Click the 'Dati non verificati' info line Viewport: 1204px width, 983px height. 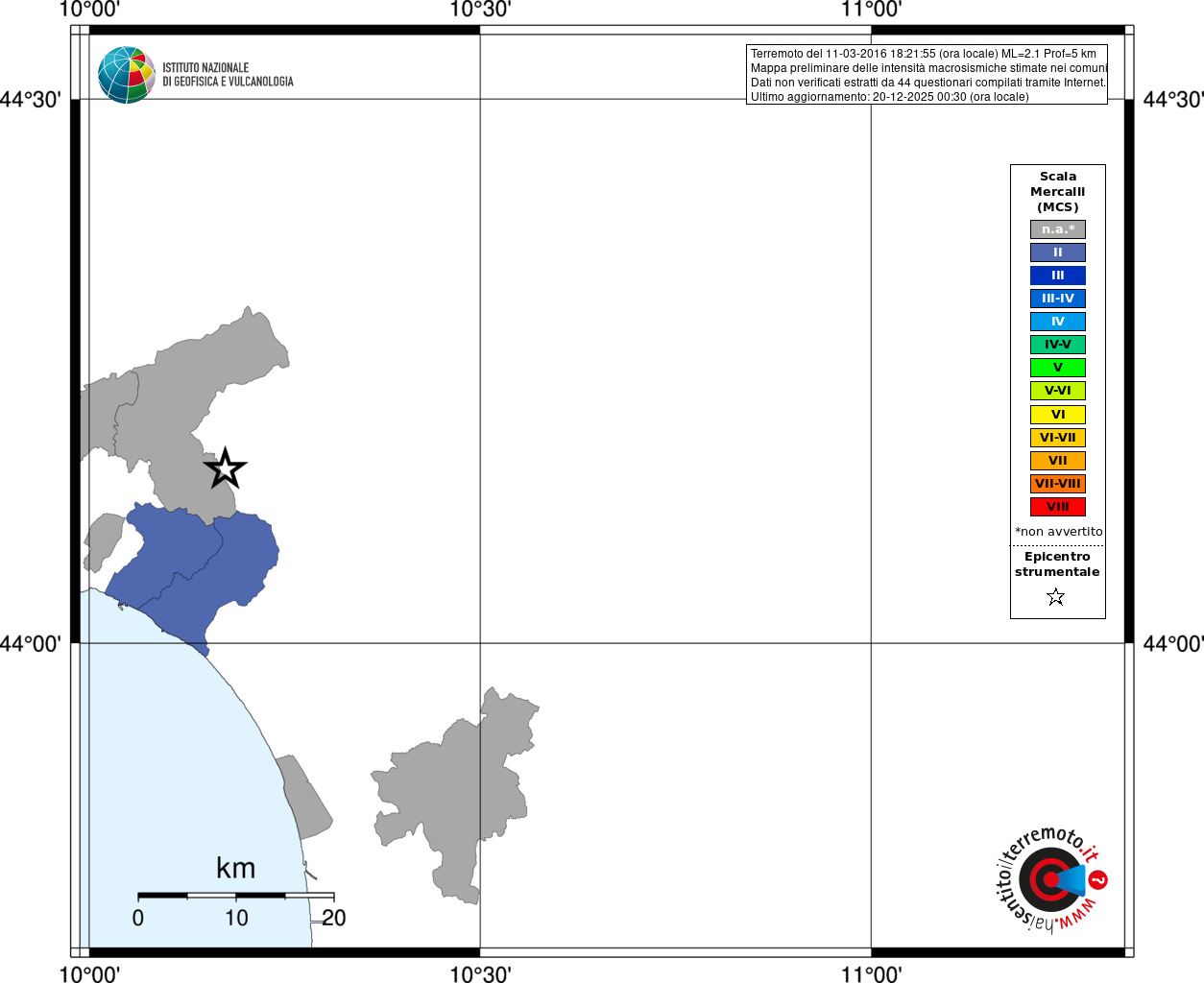[928, 83]
